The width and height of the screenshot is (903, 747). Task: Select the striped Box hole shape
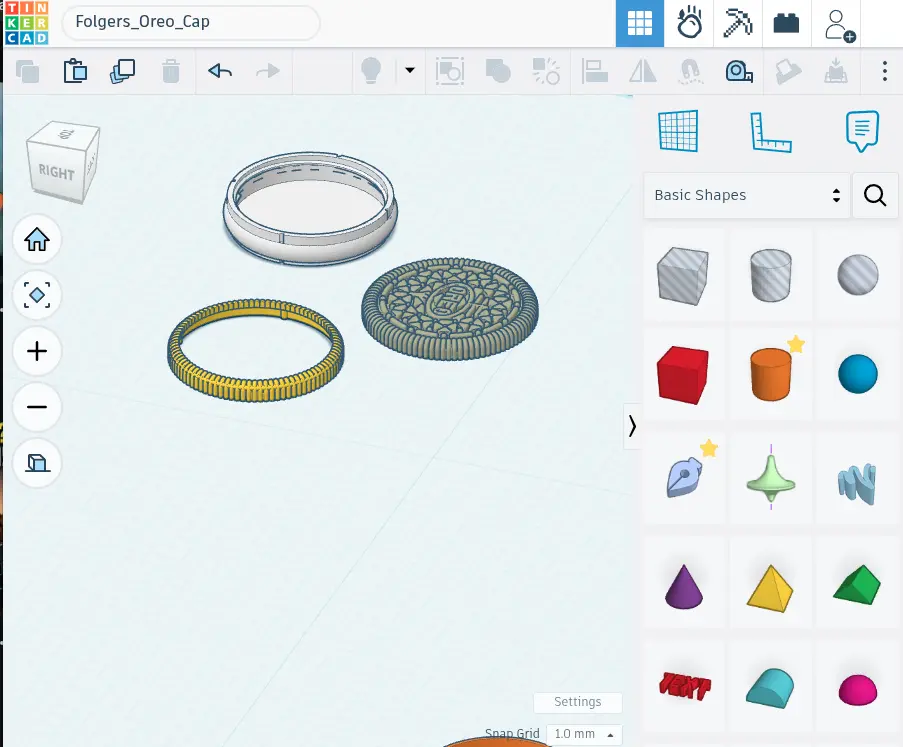[x=683, y=275]
